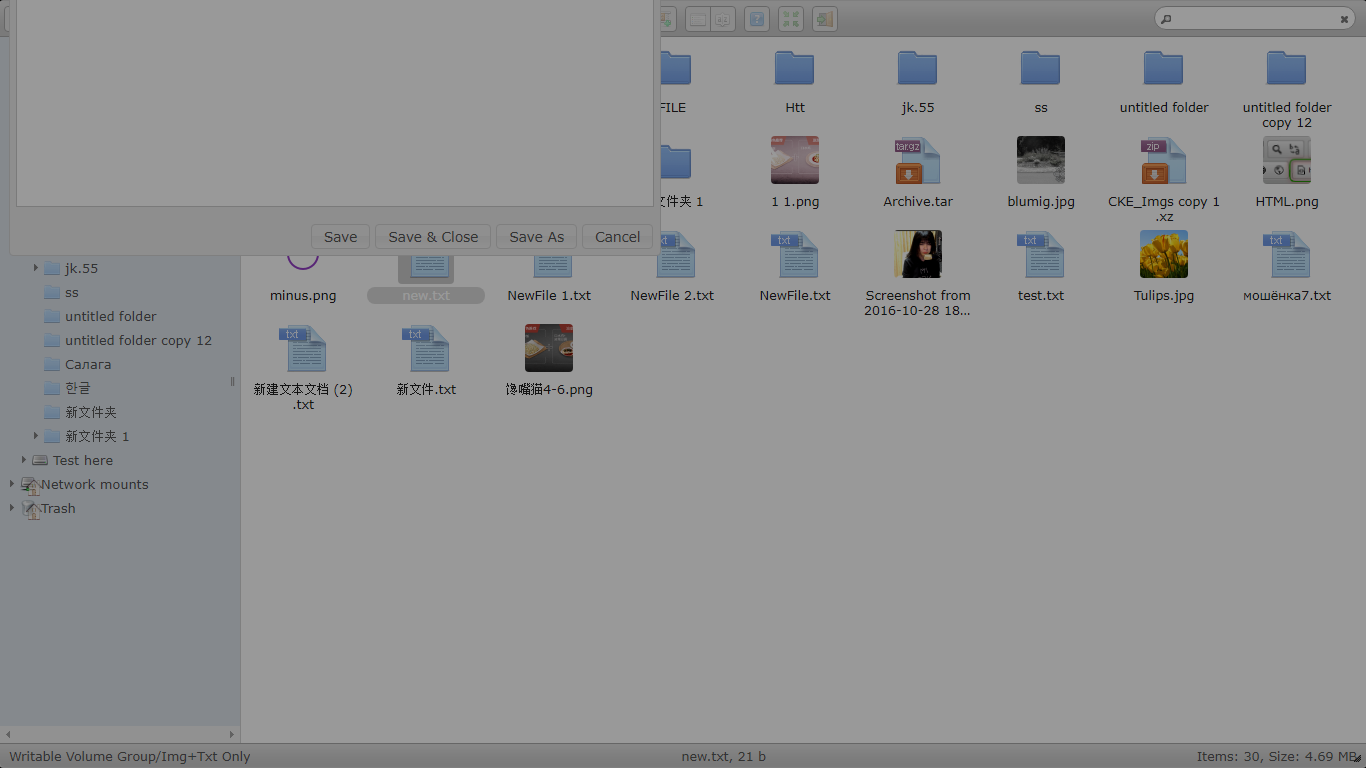The width and height of the screenshot is (1366, 768).
Task: Select the Screenshot from 2016-10-28 thumbnail
Action: pyautogui.click(x=917, y=254)
